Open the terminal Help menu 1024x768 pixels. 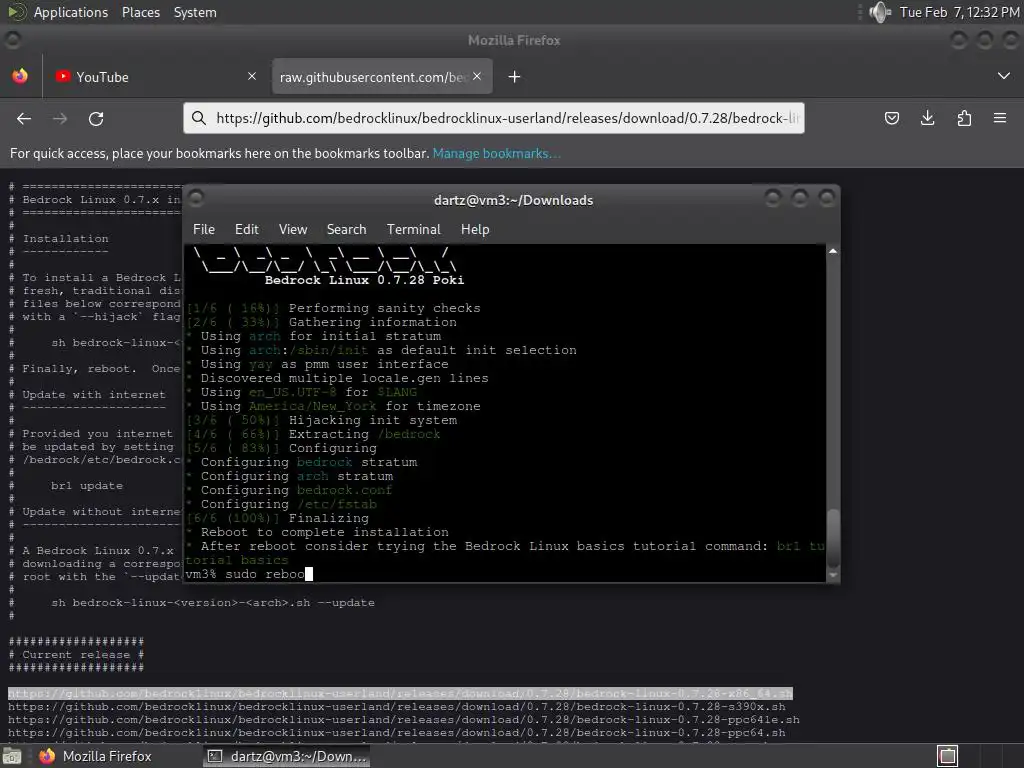[475, 229]
